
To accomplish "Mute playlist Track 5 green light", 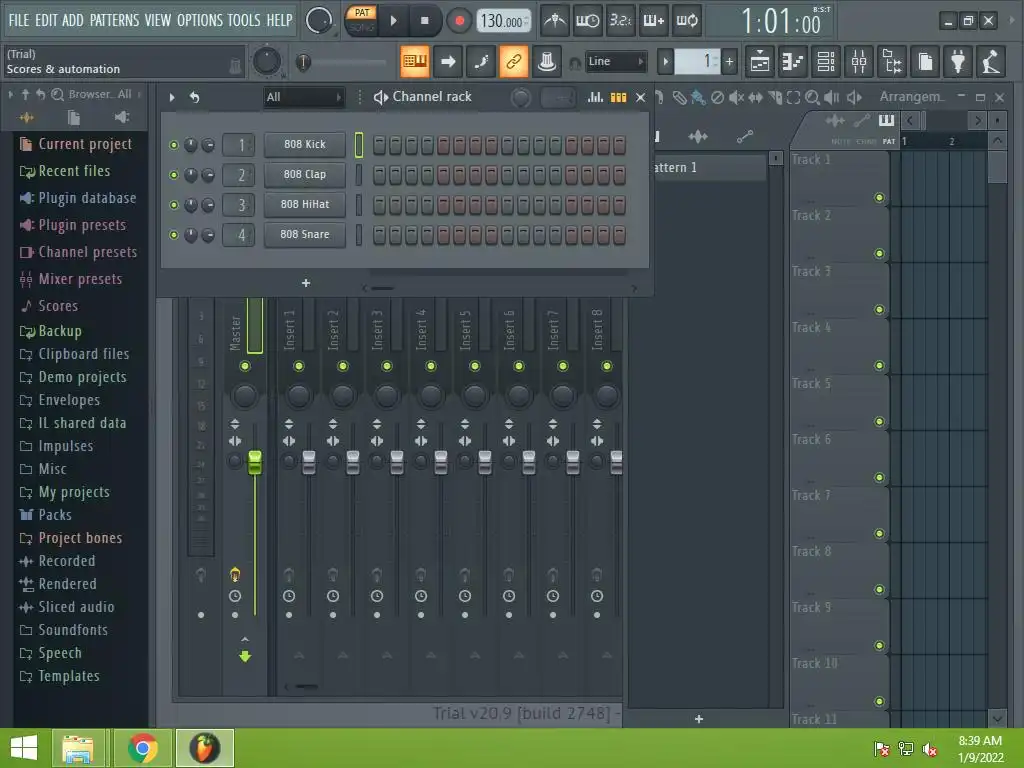I will coord(880,422).
